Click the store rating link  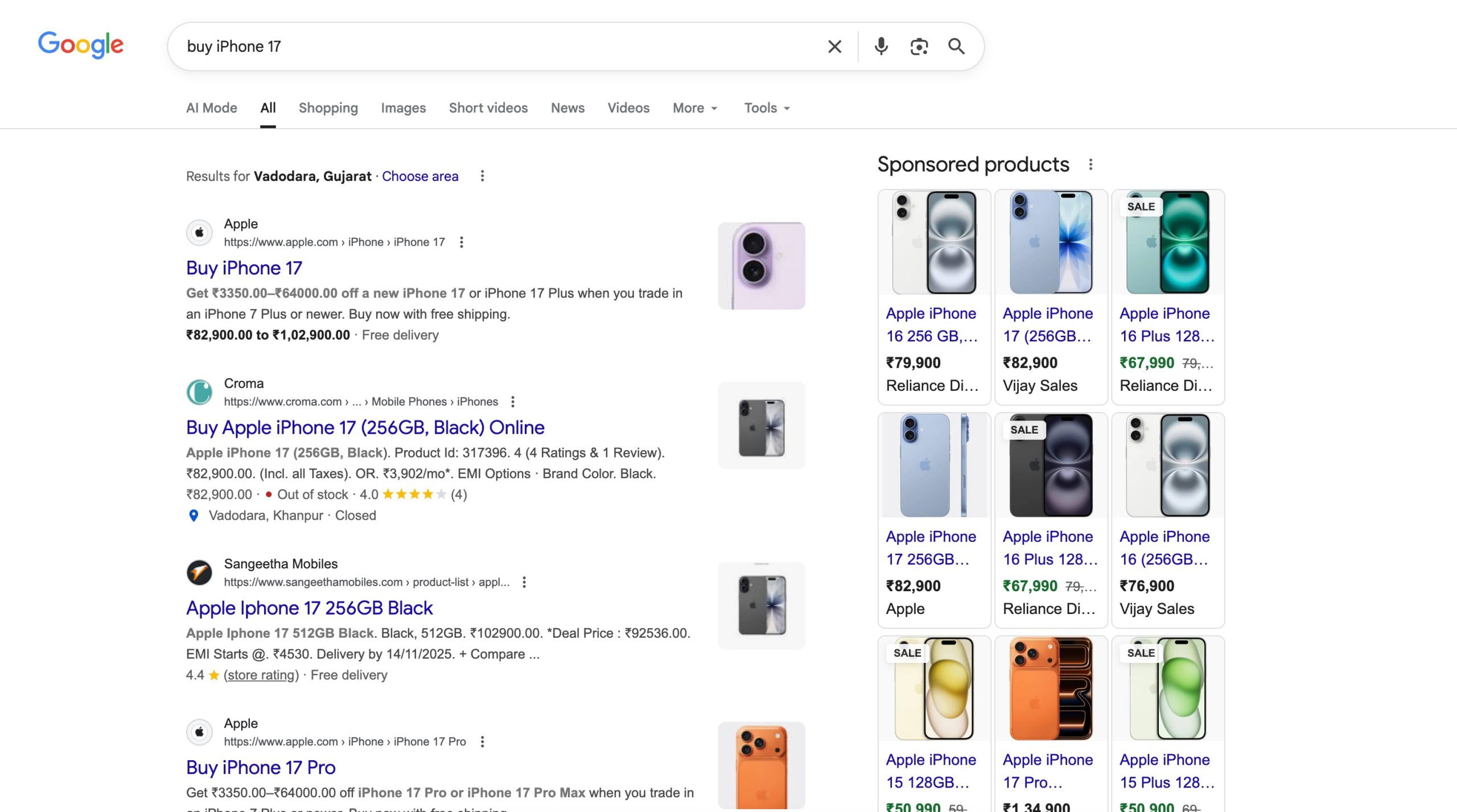(x=261, y=675)
